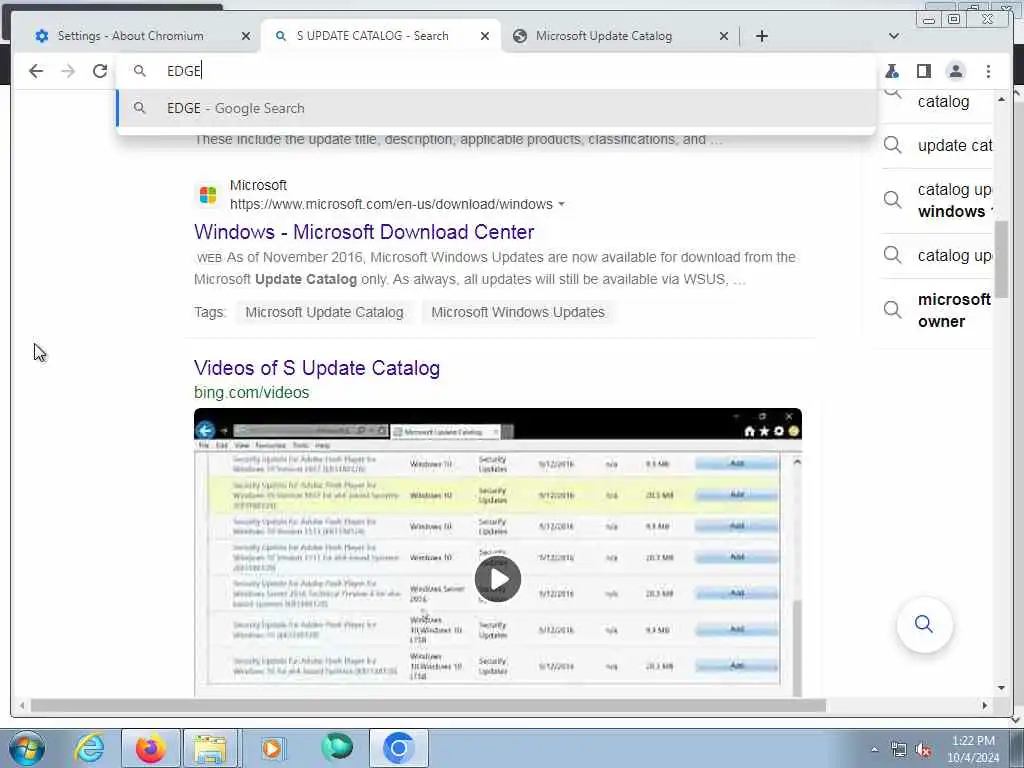Reload the current page
1024x768 pixels.
coord(100,71)
